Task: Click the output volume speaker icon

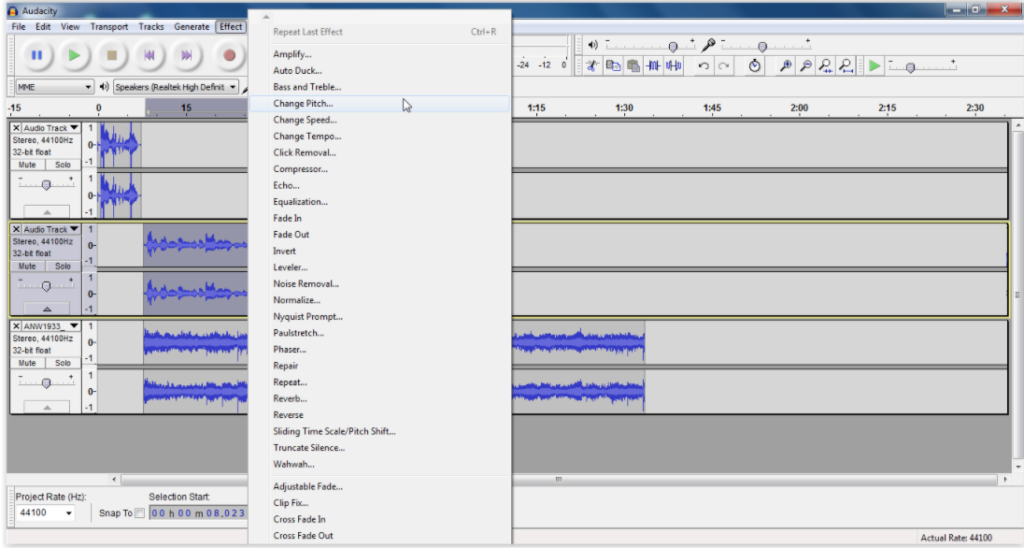Action: pyautogui.click(x=593, y=45)
